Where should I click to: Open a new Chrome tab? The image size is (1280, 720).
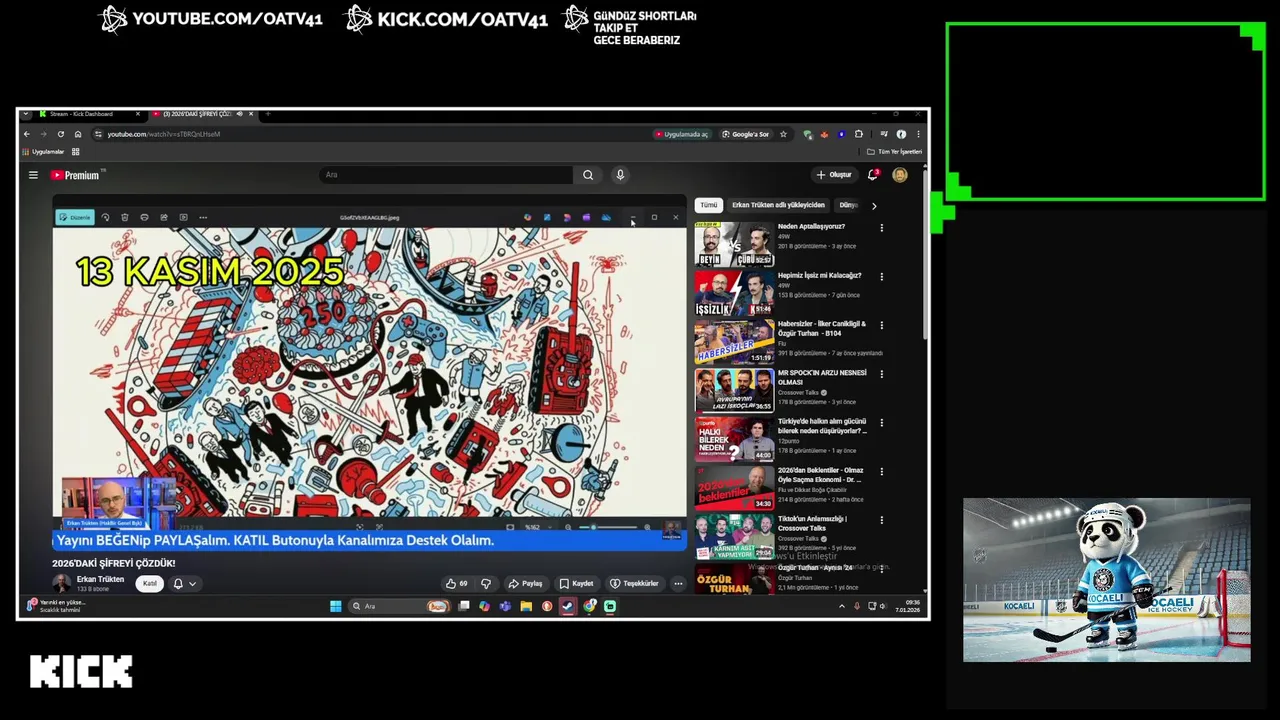click(267, 114)
